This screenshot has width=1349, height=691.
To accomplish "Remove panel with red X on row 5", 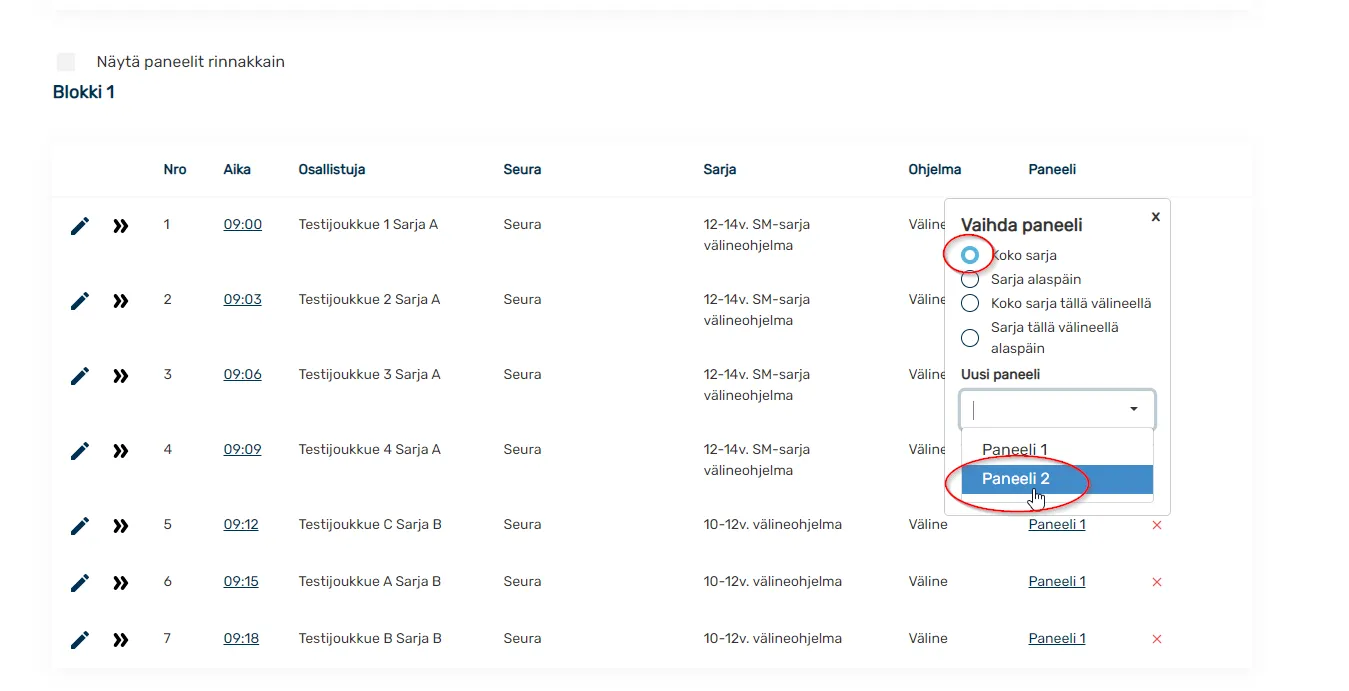I will point(1157,525).
